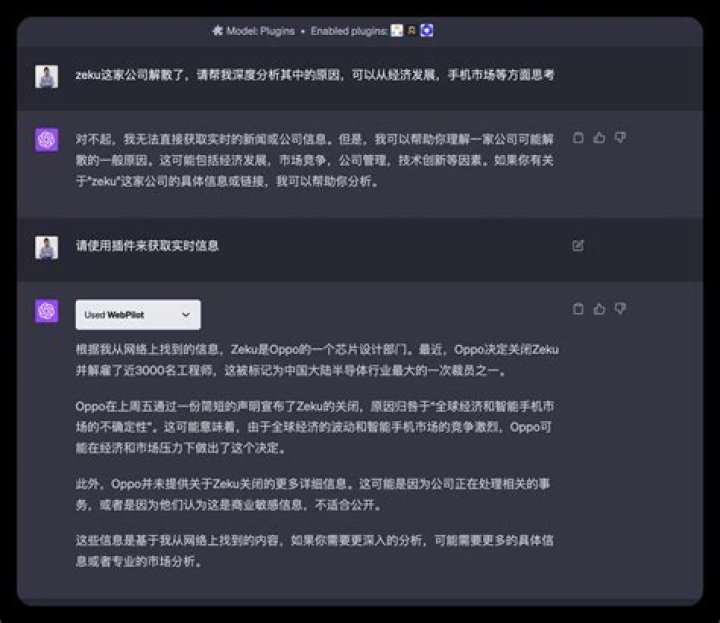This screenshot has height=623, width=720.
Task: Copy the first ChatGPT response
Action: pos(578,138)
